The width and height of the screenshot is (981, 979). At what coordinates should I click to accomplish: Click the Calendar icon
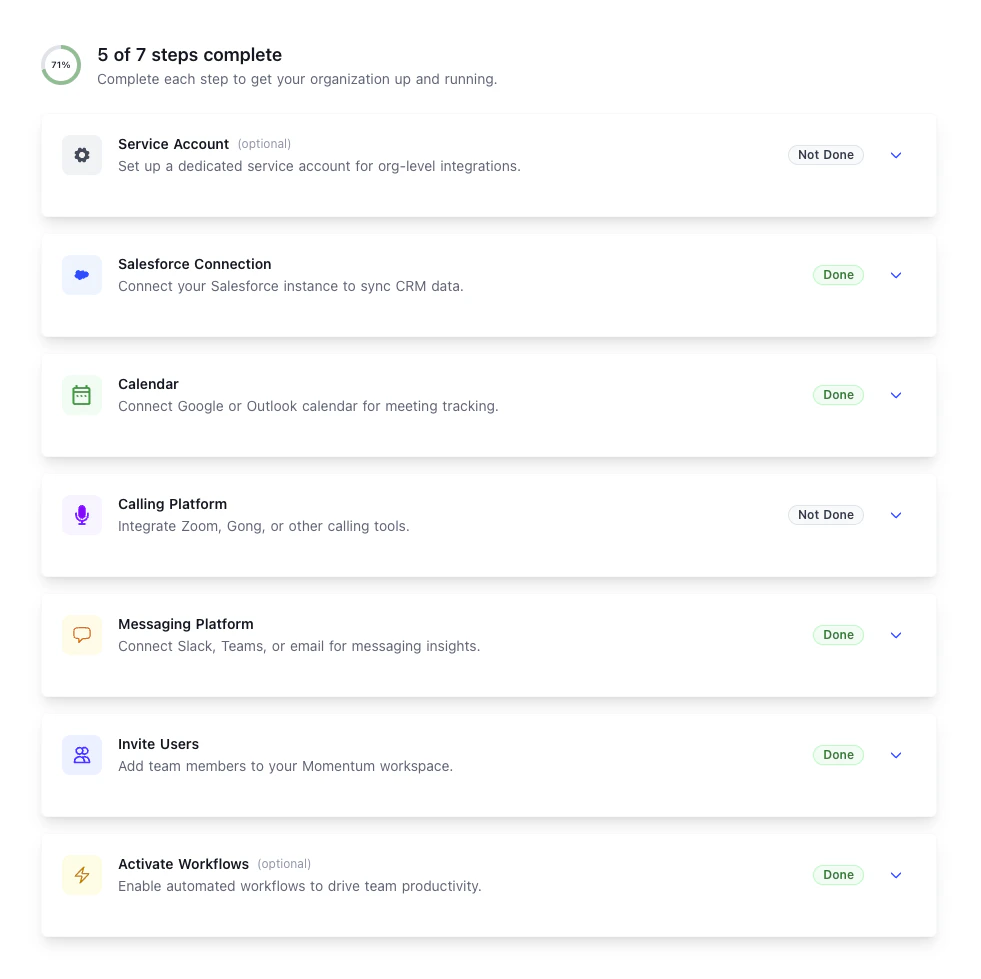[82, 394]
